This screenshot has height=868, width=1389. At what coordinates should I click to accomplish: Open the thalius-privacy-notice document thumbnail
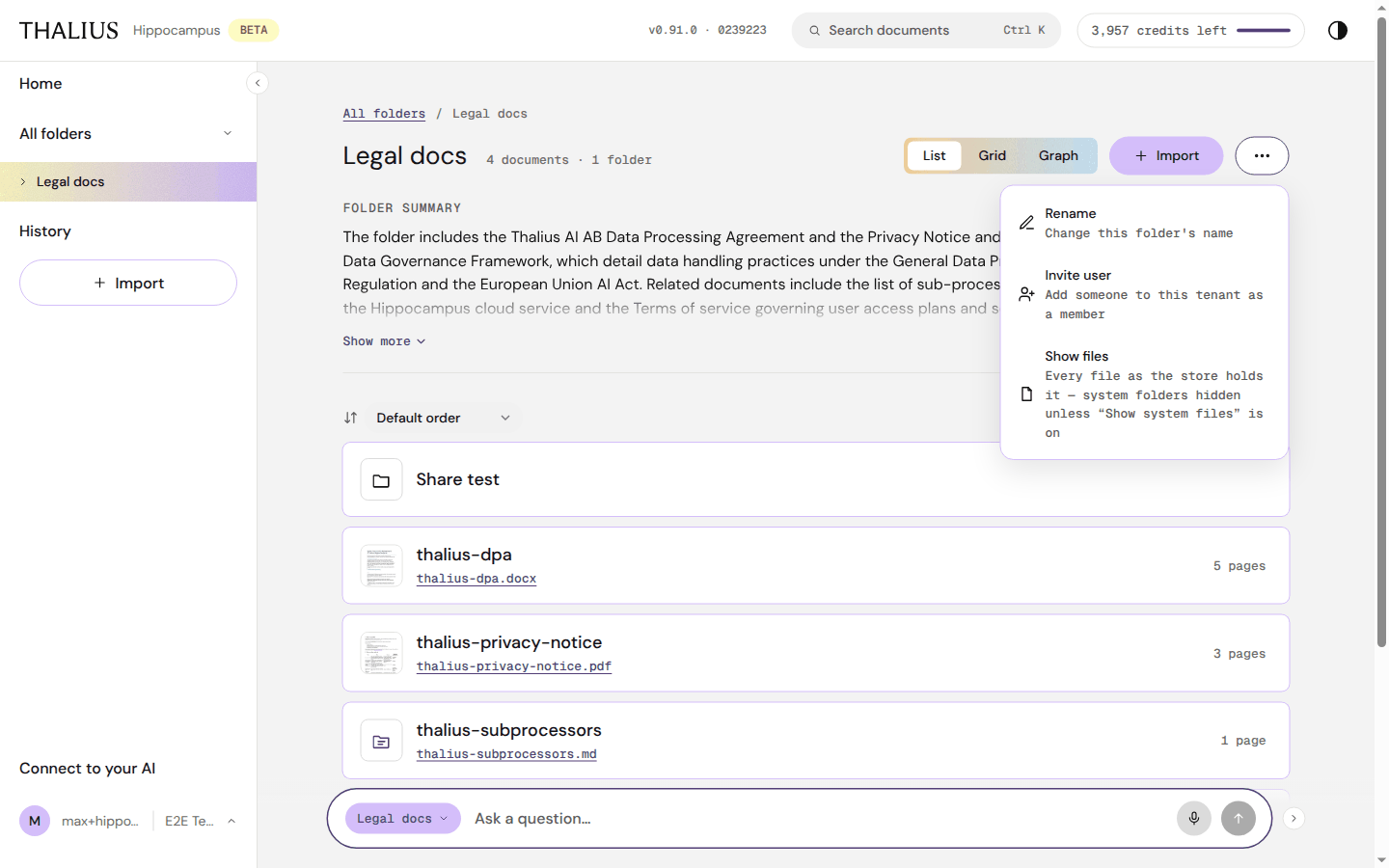(x=381, y=654)
